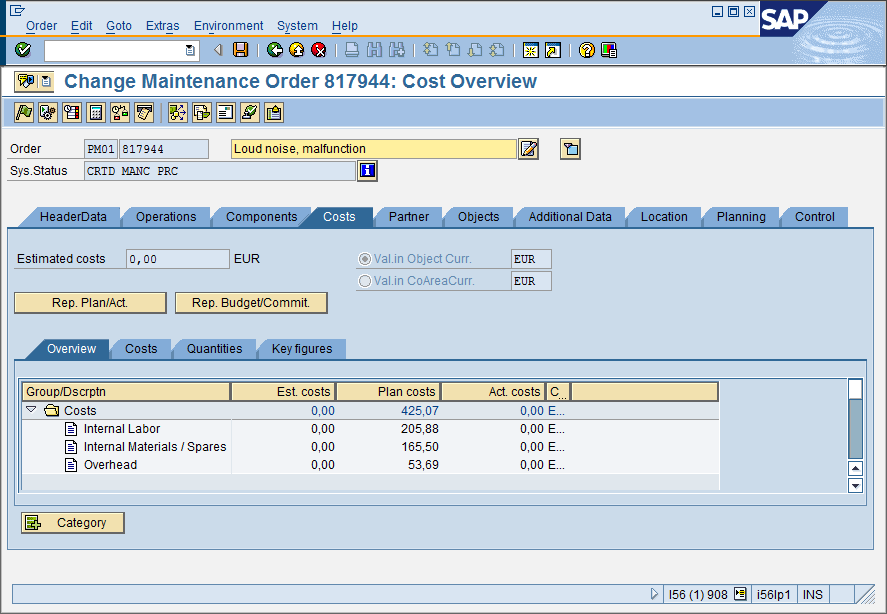
Task: Save the order with the floppy disk icon
Action: [240, 50]
